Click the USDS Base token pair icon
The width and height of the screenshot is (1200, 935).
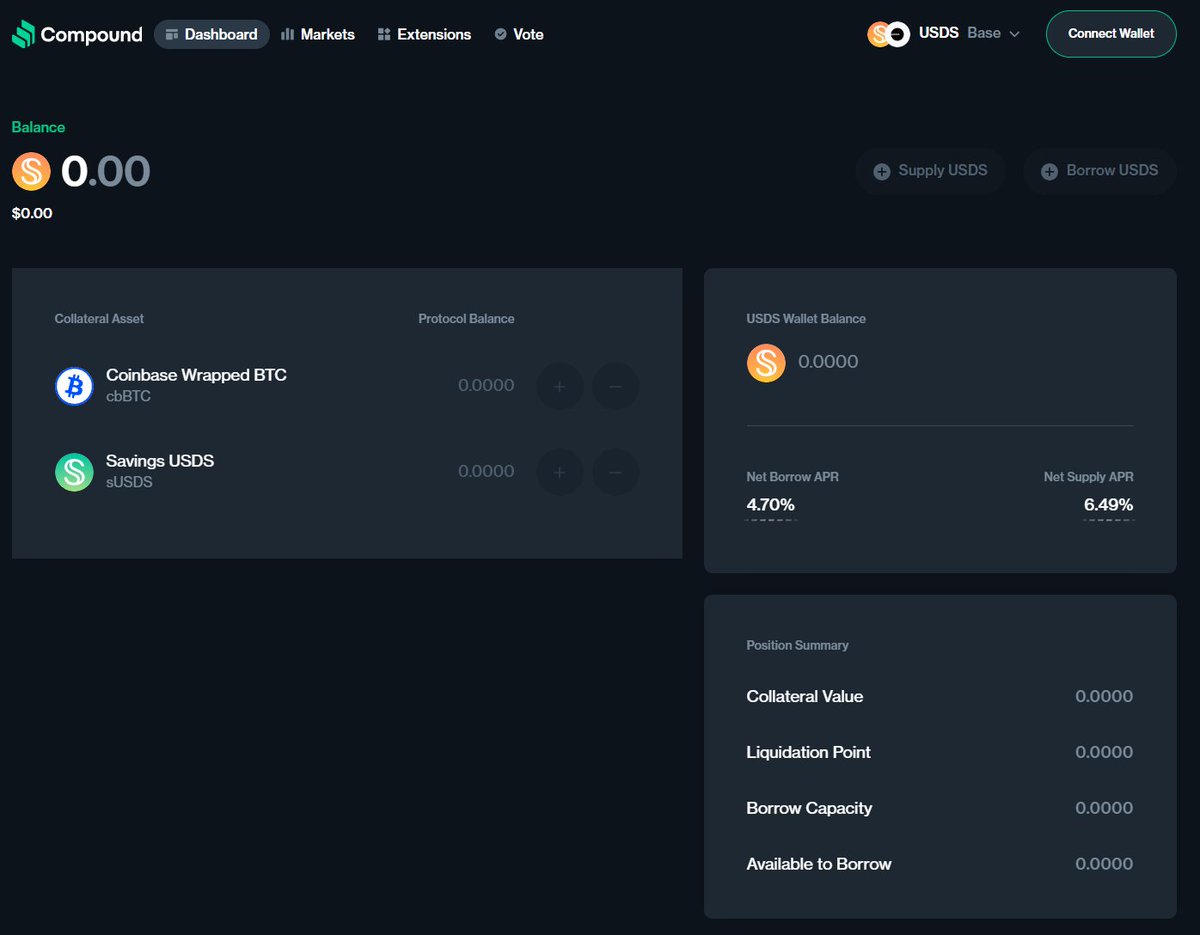point(888,34)
